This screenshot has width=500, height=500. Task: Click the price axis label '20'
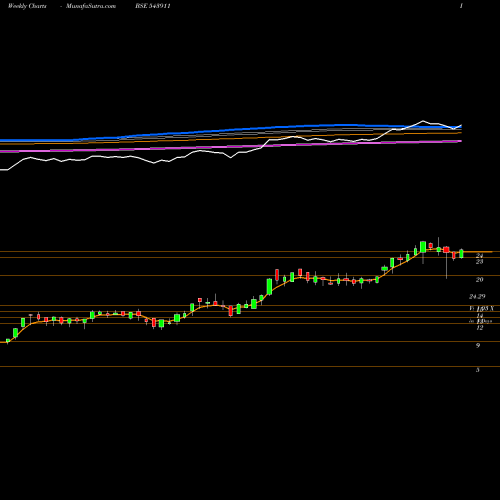pos(479,280)
